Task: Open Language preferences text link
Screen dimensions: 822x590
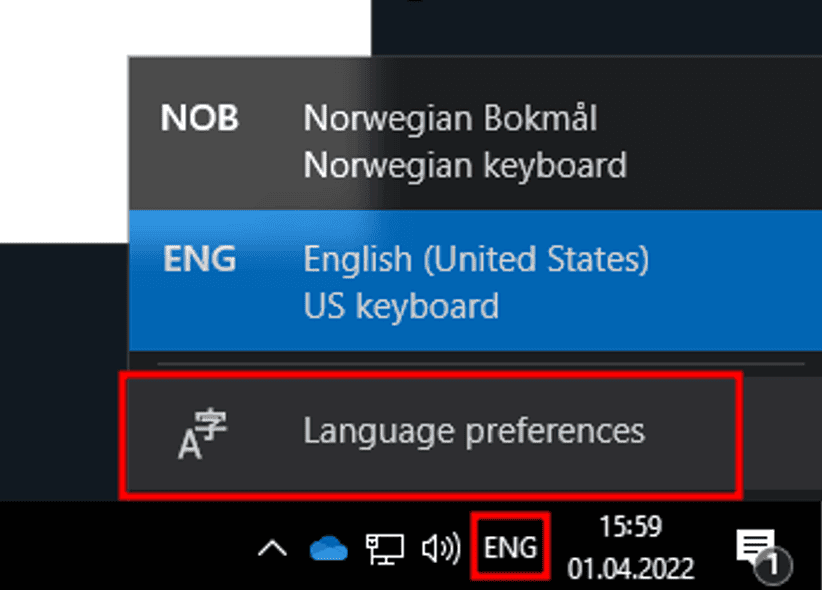Action: (474, 431)
